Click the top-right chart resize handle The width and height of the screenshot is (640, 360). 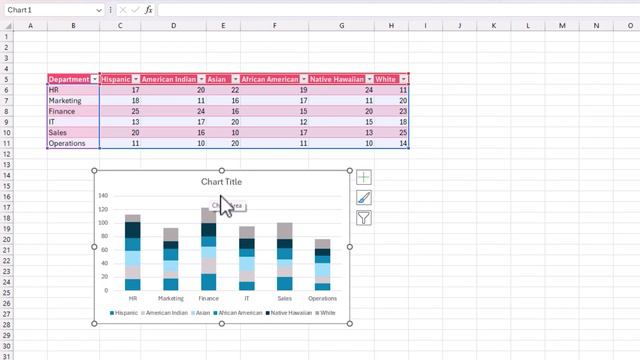point(350,170)
